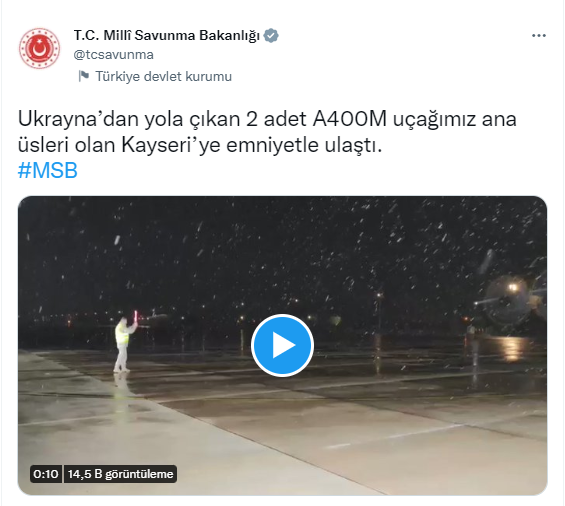Open the Millî Savunma Bakanlığı profile avatar
565x506 pixels.
click(39, 48)
